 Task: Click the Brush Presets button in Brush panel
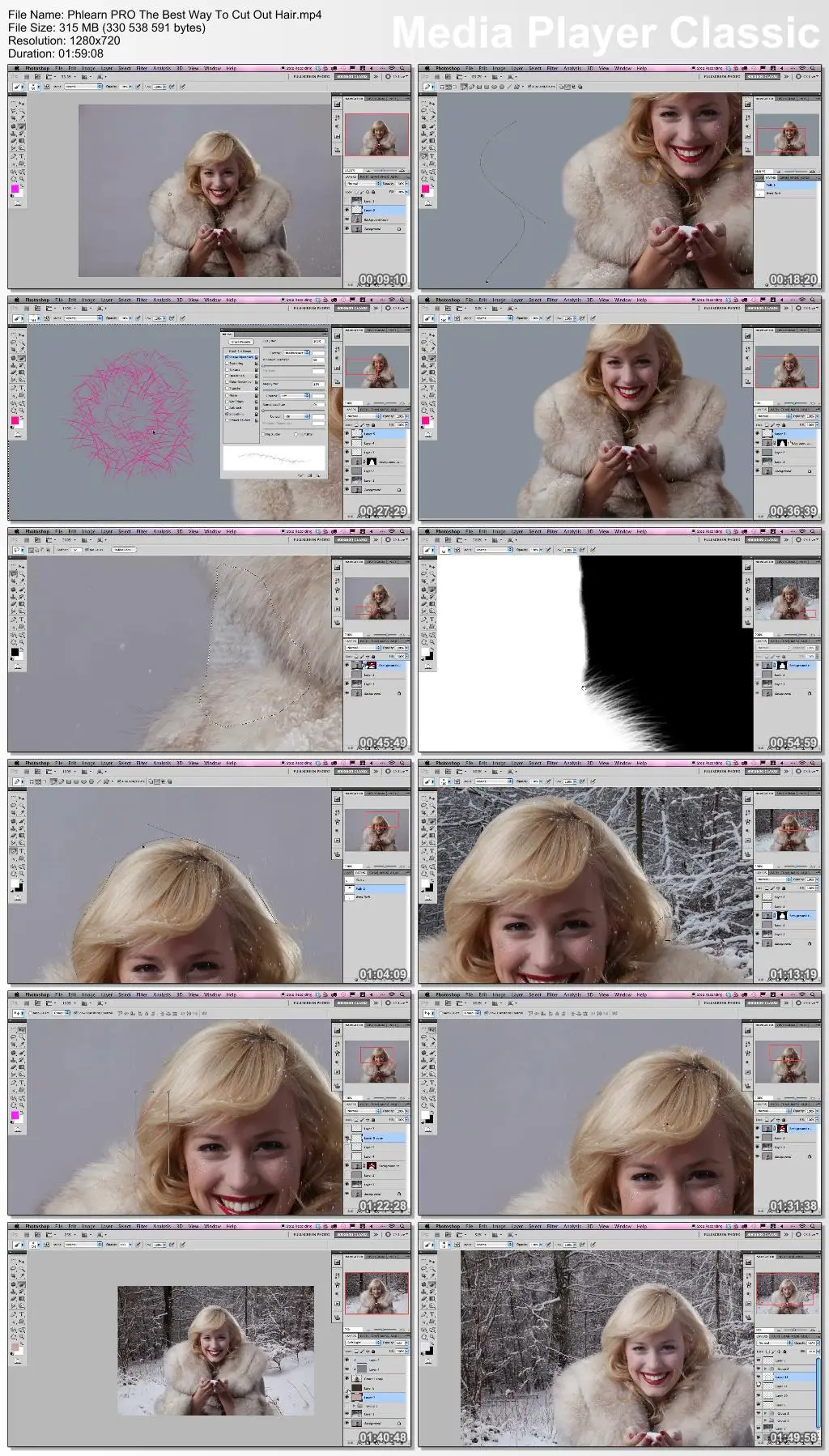pos(240,343)
